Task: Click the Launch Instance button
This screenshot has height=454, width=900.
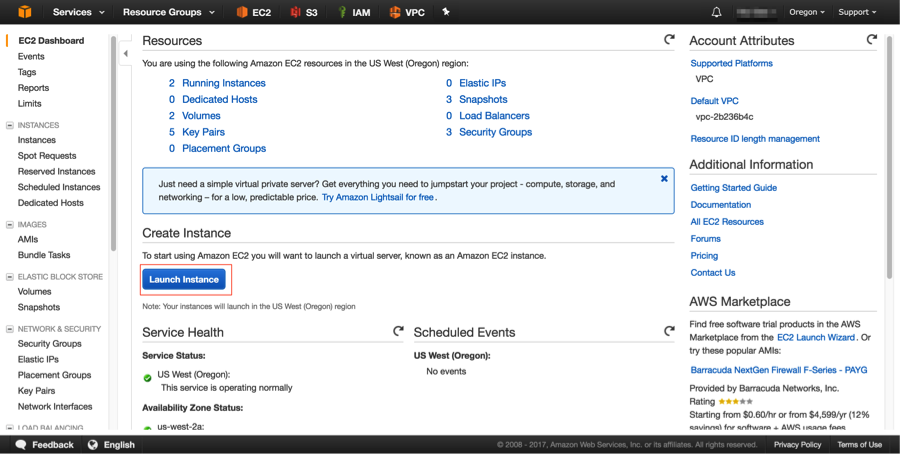Action: [184, 279]
